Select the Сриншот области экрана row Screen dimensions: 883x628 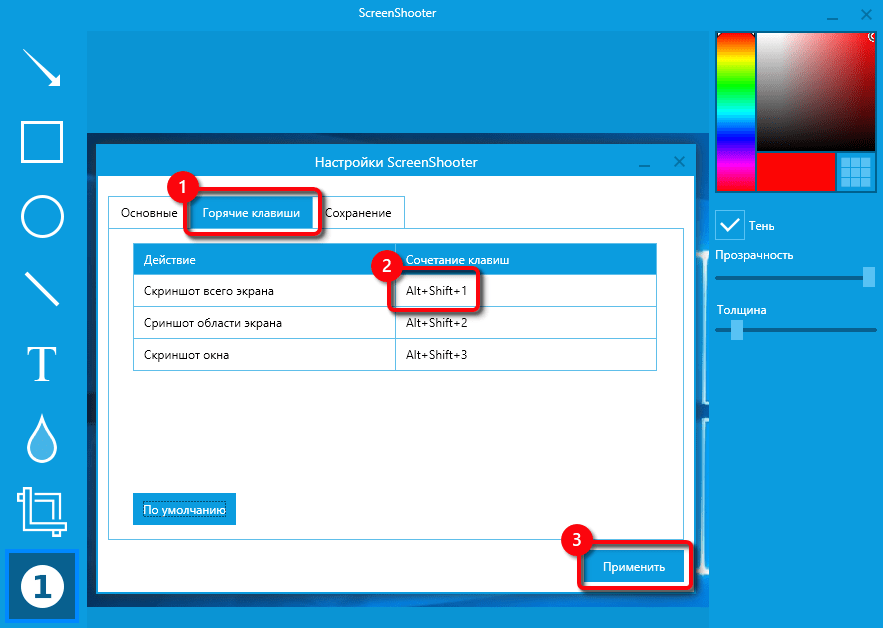click(x=395, y=323)
